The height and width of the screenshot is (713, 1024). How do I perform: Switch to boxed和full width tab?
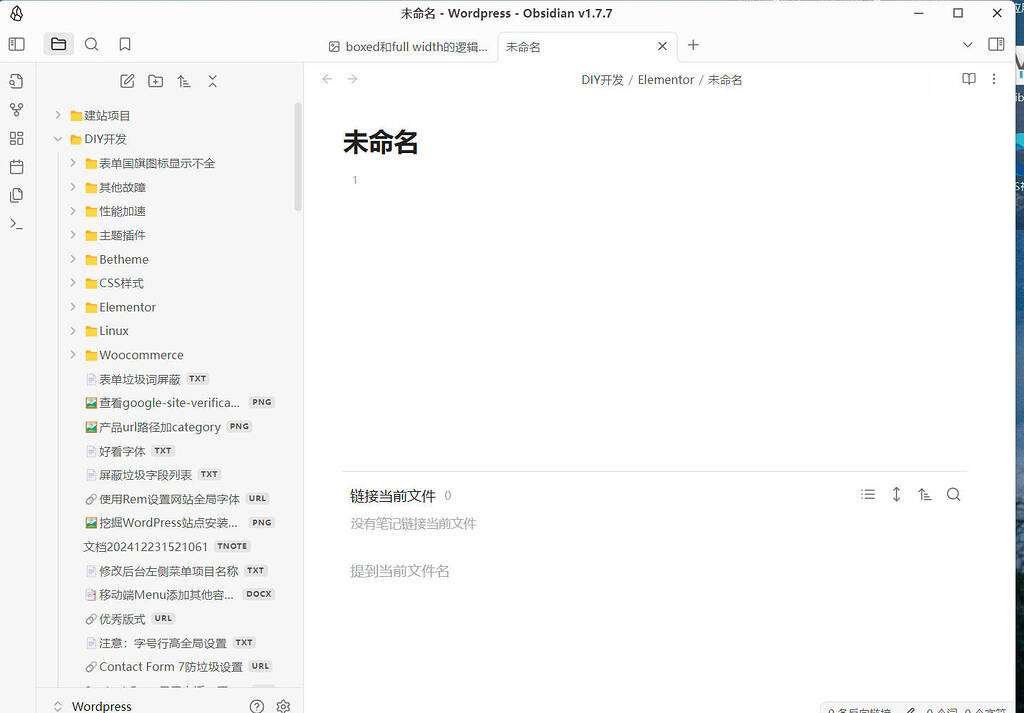(x=408, y=46)
